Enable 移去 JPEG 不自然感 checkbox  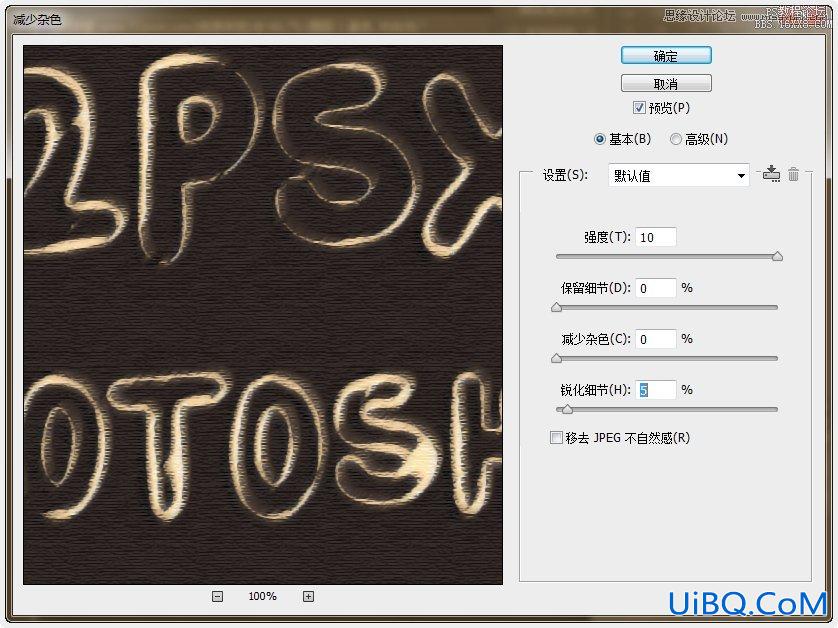(x=556, y=438)
